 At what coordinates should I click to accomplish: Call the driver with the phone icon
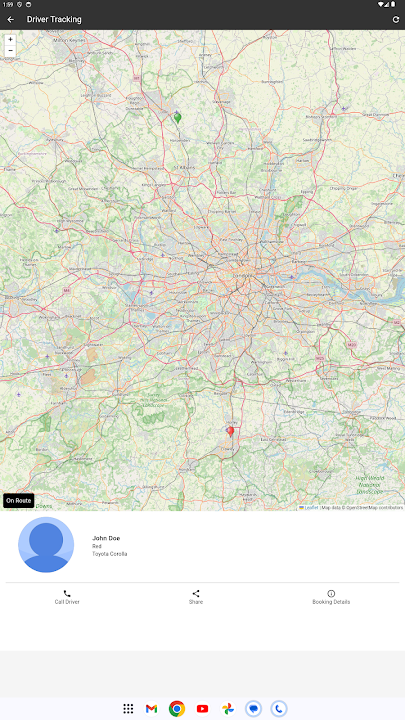(67, 593)
